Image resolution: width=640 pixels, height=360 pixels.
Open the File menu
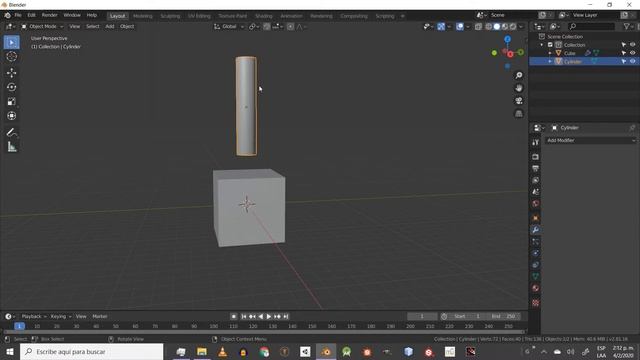(18, 15)
